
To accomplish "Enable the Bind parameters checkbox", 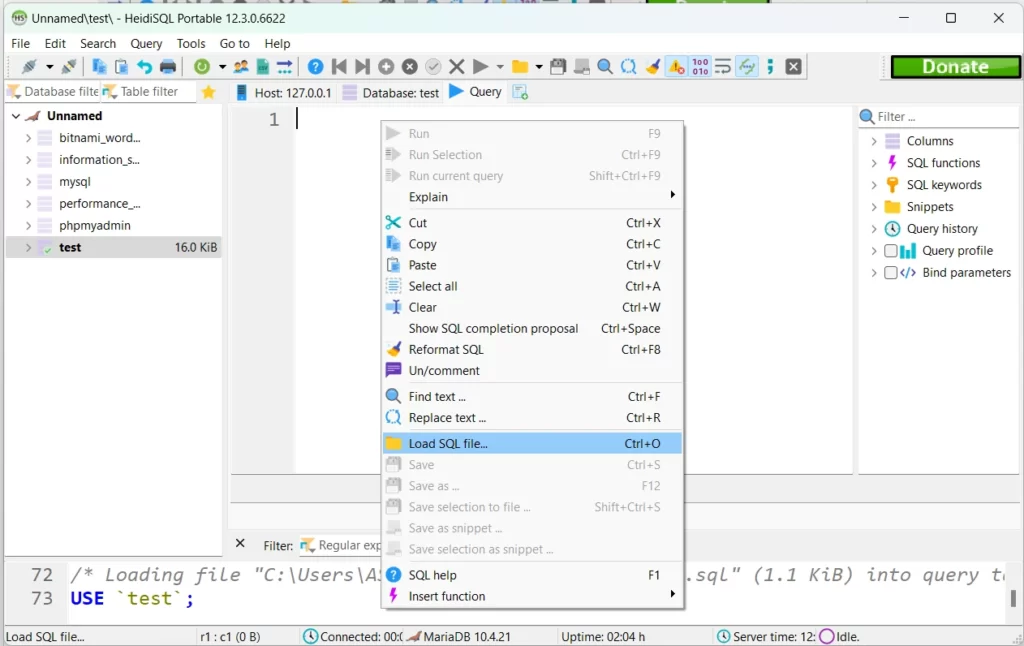I will tap(890, 272).
